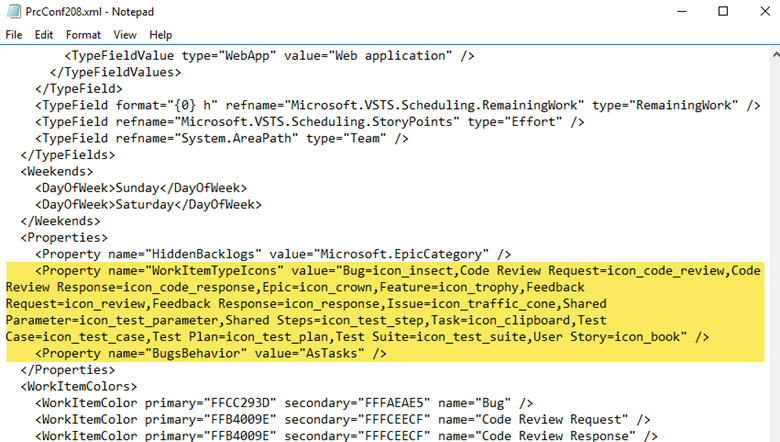This screenshot has height=442, width=780.
Task: Open the View menu
Action: coord(124,35)
